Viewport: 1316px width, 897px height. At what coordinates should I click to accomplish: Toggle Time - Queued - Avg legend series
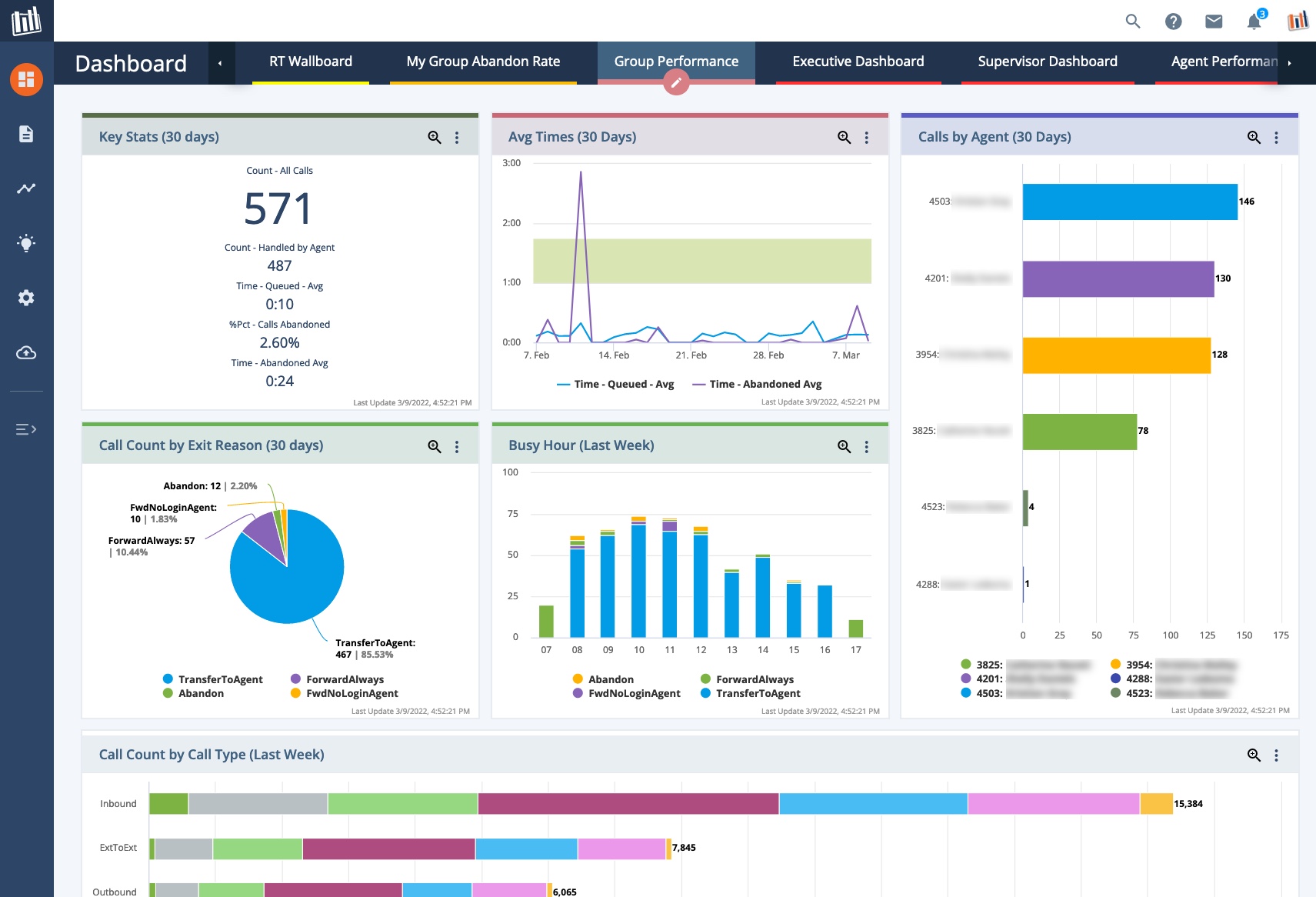coord(615,384)
